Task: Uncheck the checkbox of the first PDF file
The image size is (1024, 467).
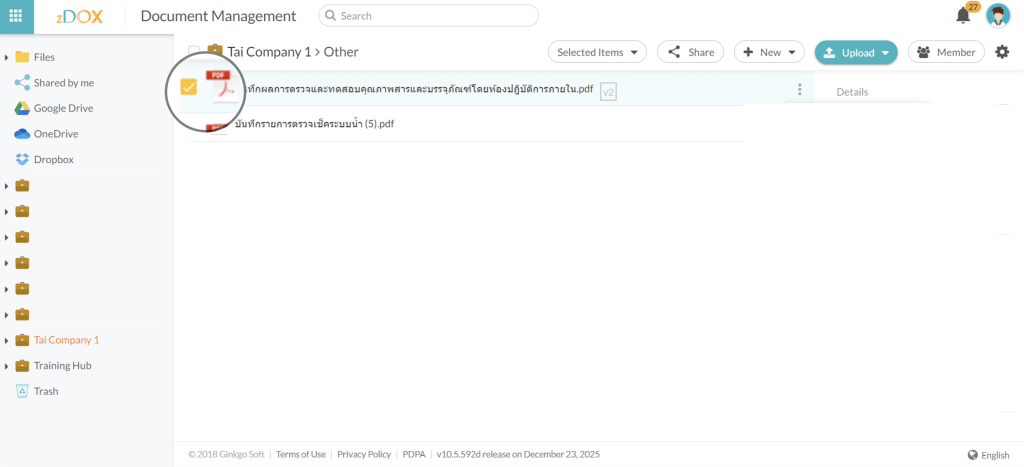Action: click(x=189, y=87)
